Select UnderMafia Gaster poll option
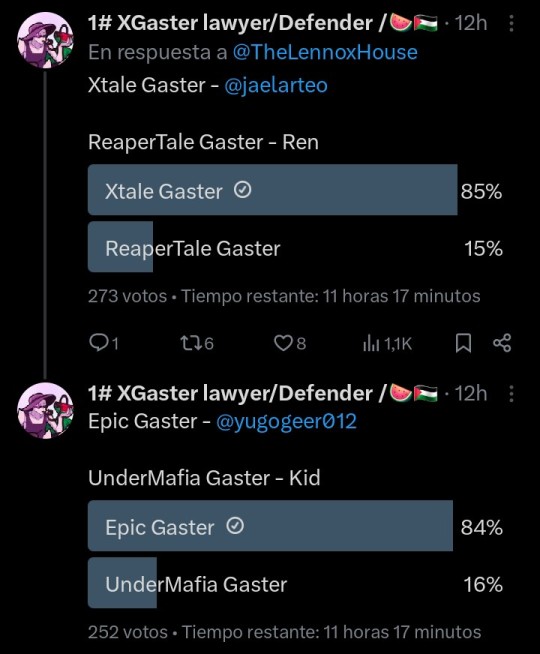This screenshot has height=654, width=540. click(x=295, y=583)
